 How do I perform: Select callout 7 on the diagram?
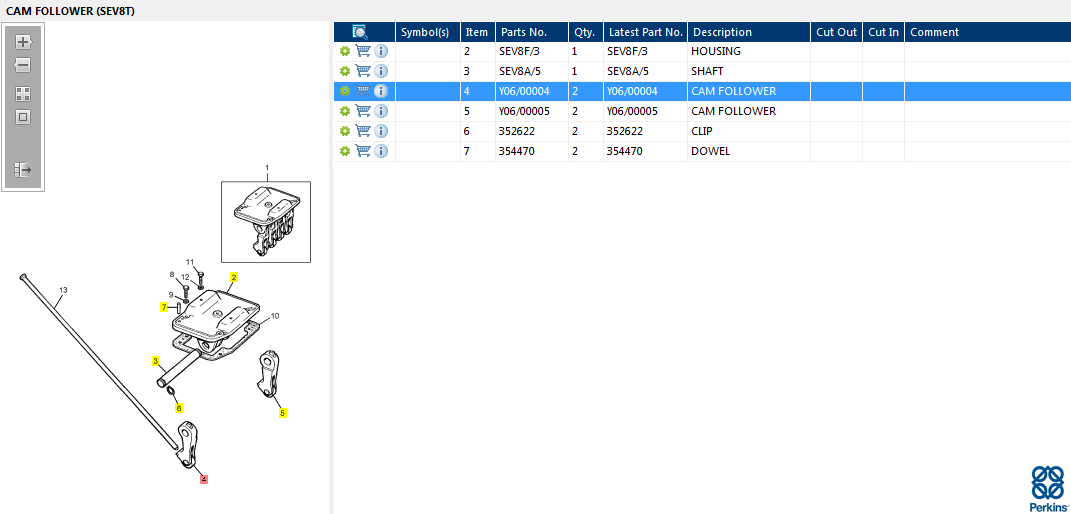[164, 307]
